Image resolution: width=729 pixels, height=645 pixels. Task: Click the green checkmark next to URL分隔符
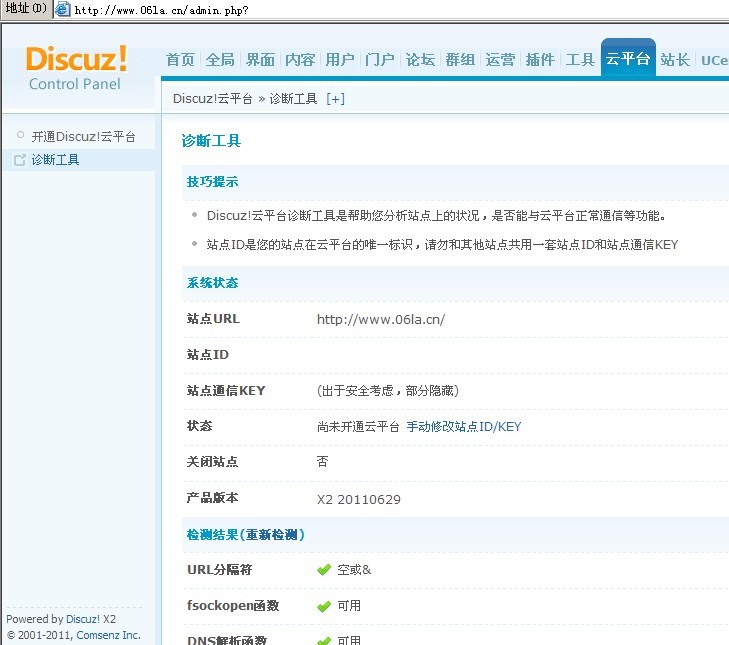click(x=324, y=570)
